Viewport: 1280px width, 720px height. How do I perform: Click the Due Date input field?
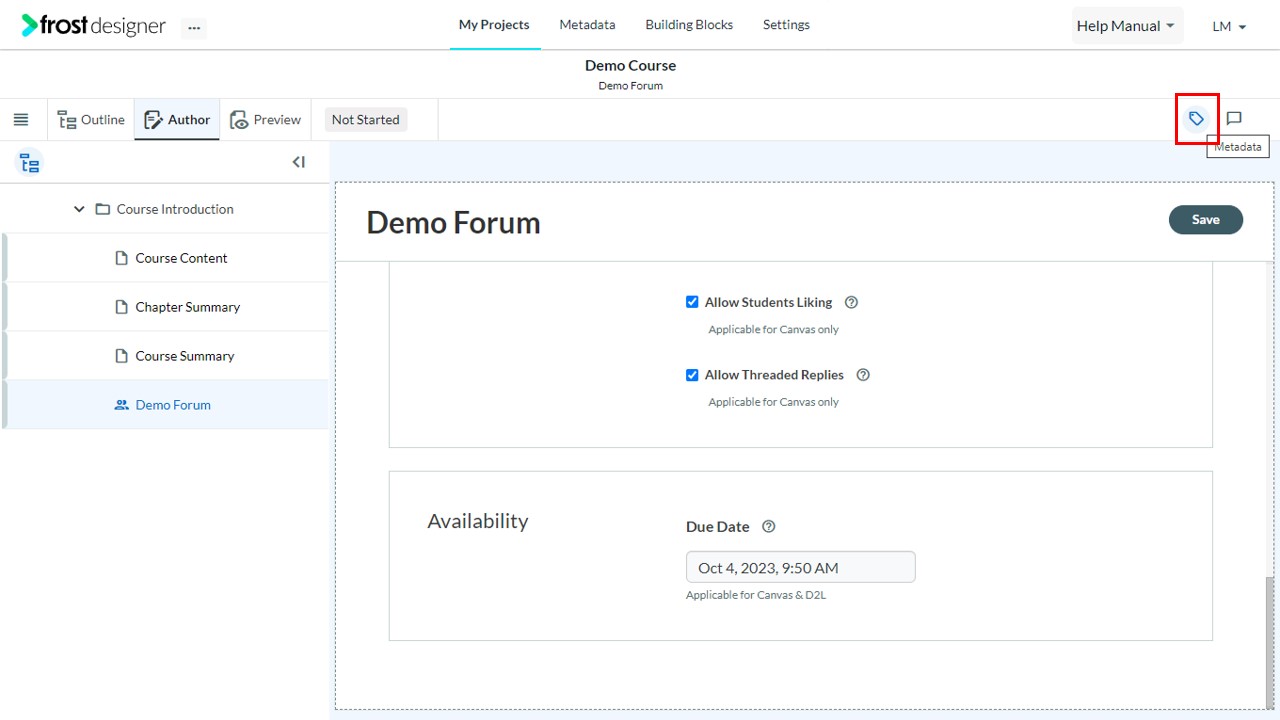(x=800, y=567)
